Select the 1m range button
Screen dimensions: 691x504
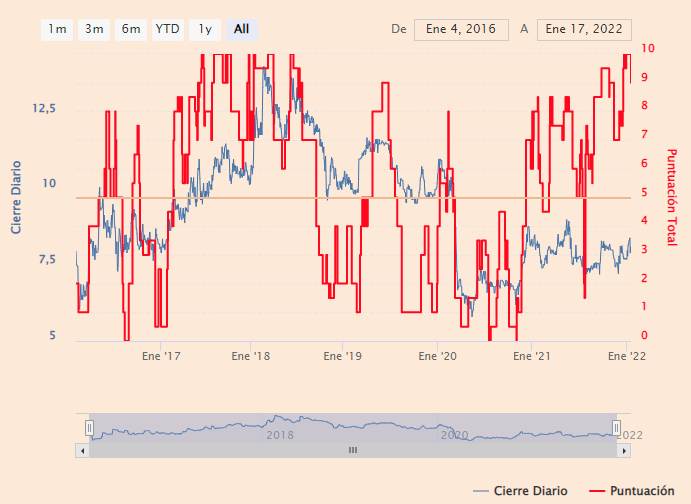pos(57,30)
